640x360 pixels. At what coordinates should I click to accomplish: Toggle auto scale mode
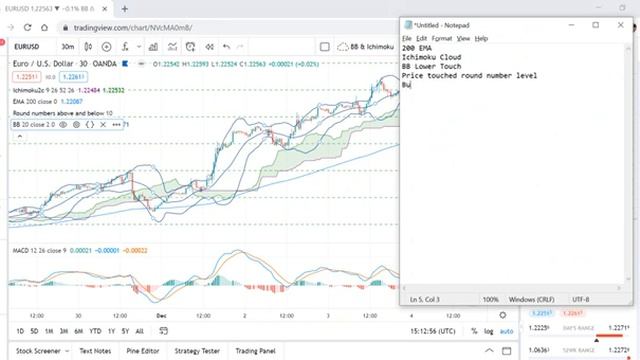coord(507,331)
